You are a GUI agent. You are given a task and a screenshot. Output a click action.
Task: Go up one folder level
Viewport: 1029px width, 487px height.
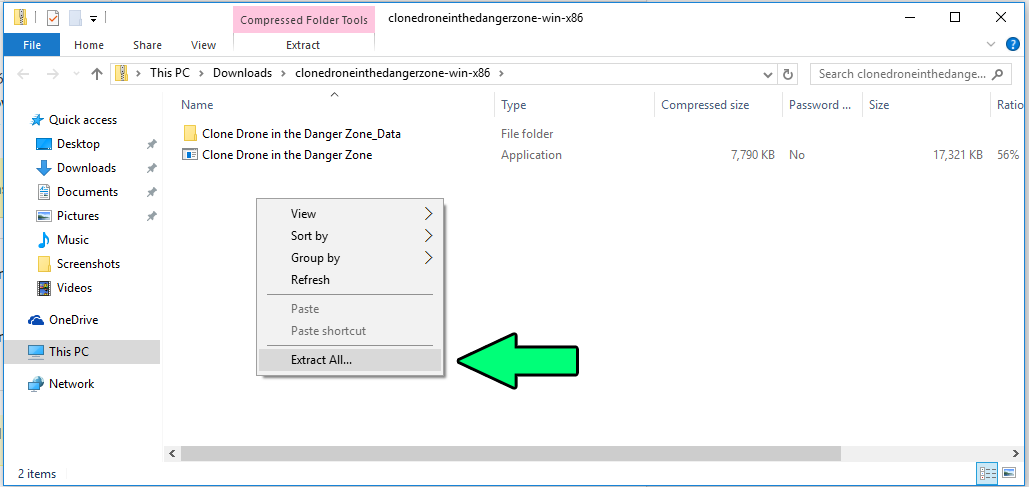pos(97,74)
